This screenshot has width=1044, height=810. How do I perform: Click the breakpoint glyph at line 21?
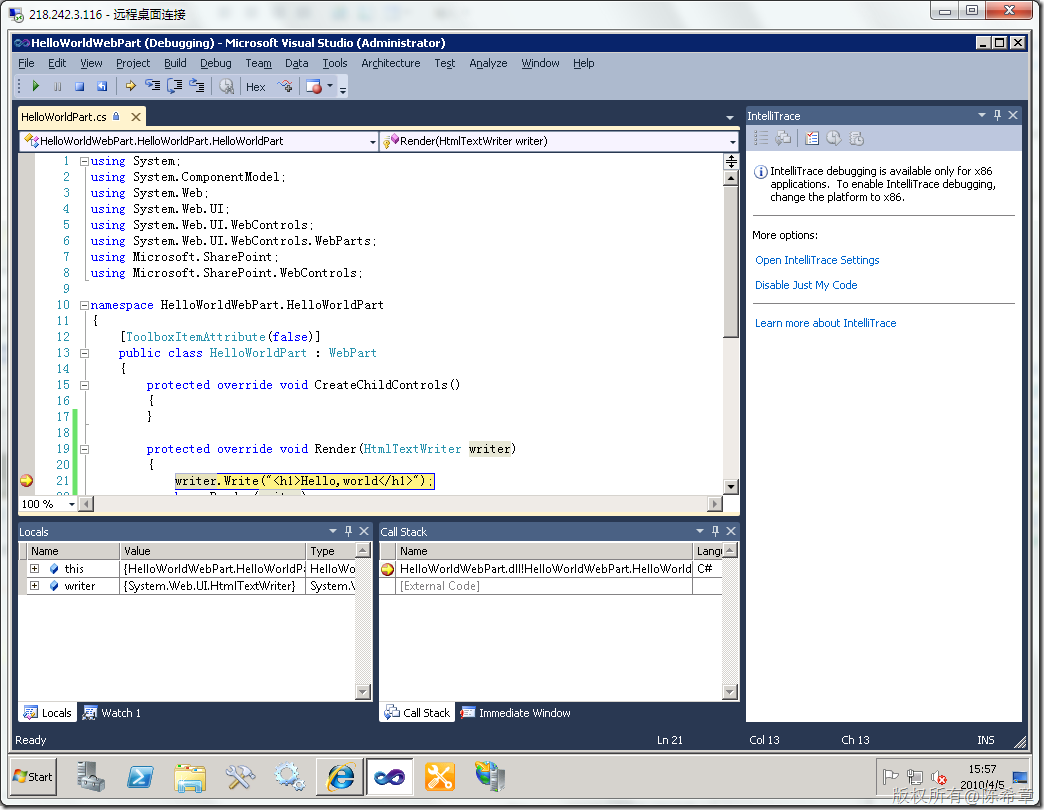point(27,481)
